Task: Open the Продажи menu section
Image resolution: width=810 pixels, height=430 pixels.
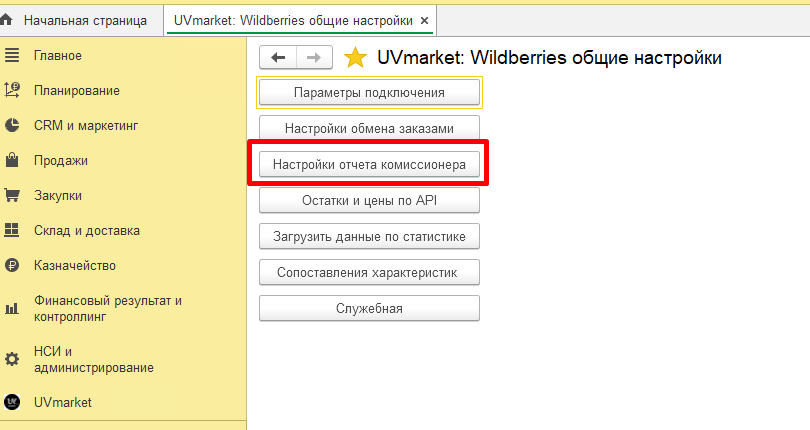Action: tap(61, 161)
